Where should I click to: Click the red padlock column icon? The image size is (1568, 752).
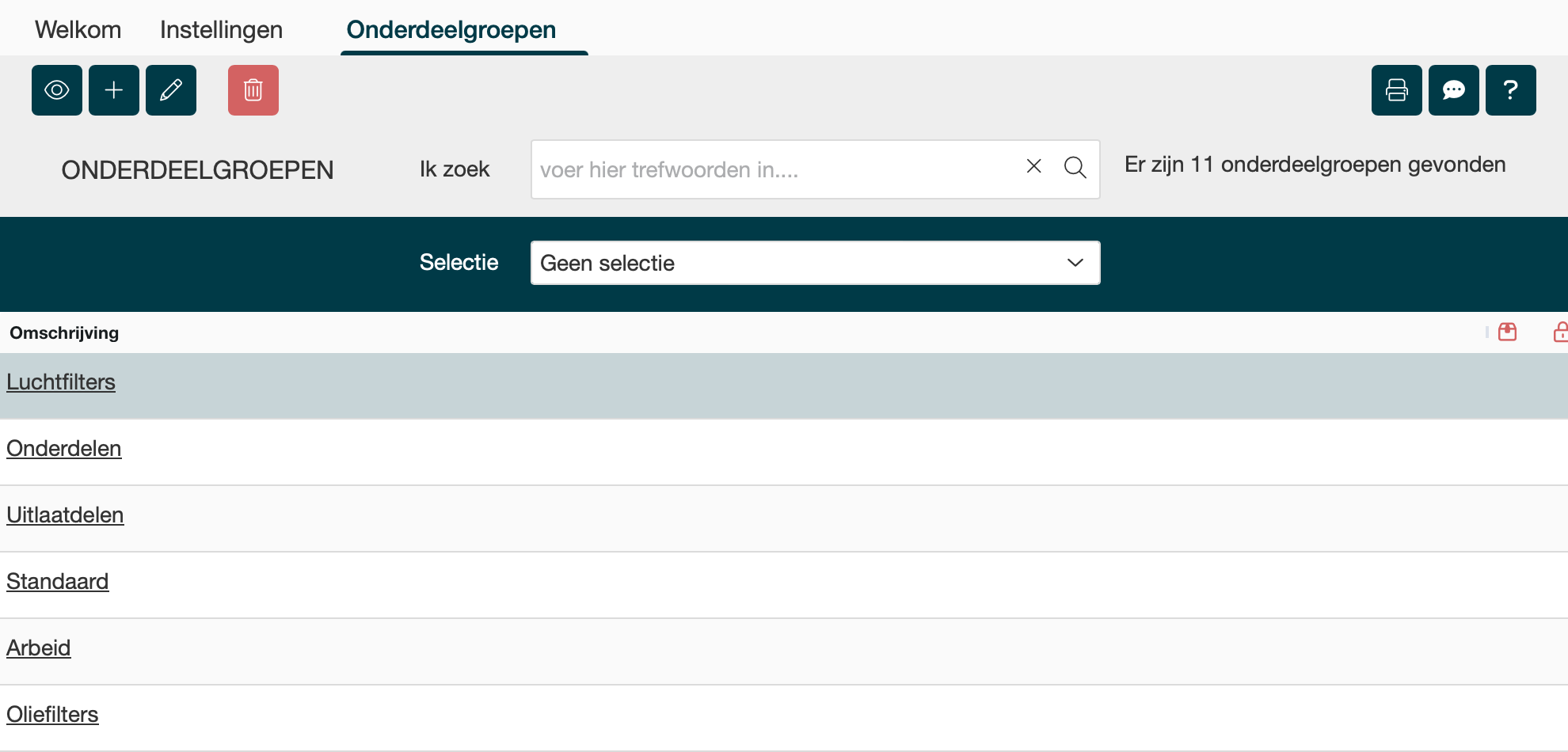coord(1560,332)
